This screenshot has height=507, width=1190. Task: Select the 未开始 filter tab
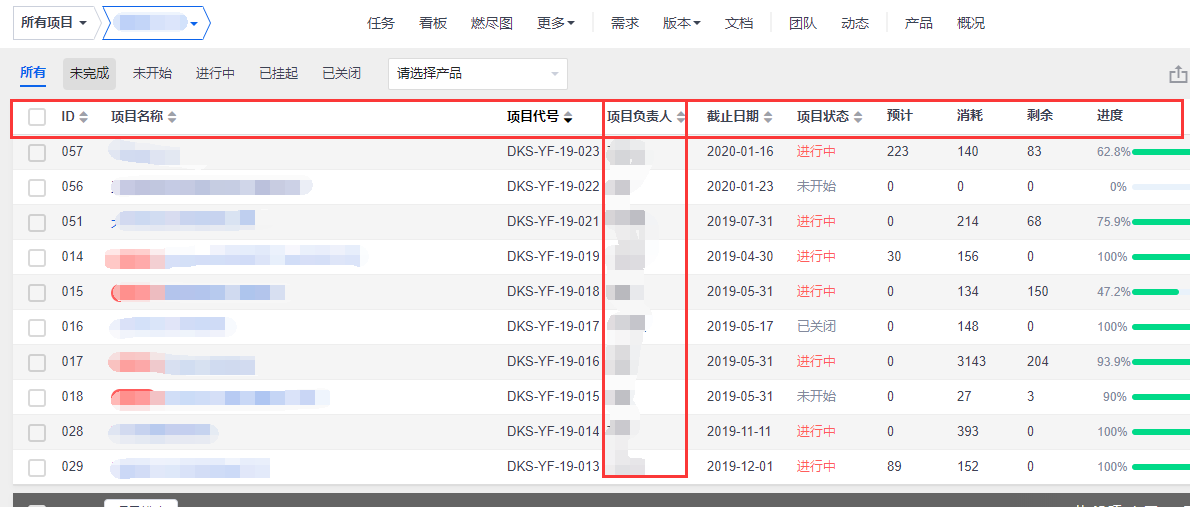[153, 74]
